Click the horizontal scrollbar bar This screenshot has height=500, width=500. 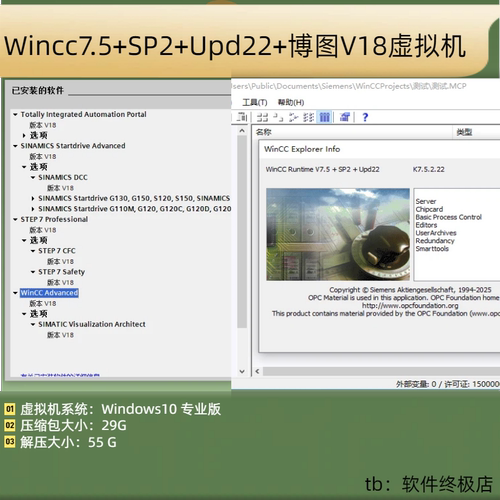point(381,371)
